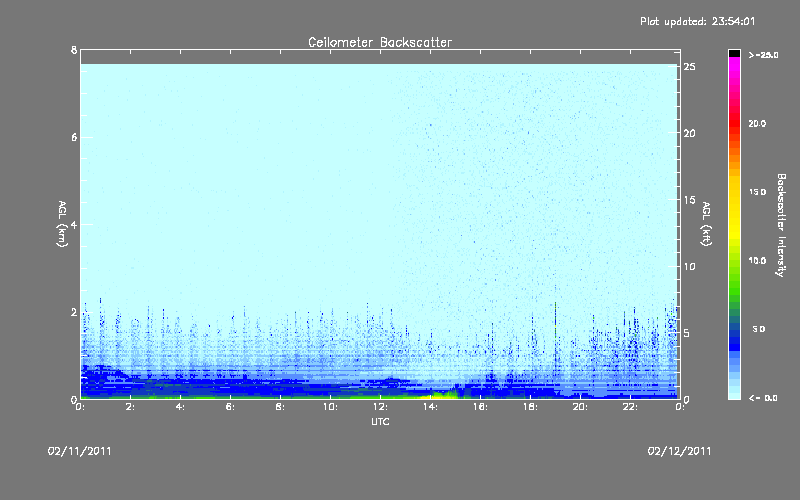
Task: Click the colorbar minimum label '<= 0.0'
Action: tap(763, 398)
